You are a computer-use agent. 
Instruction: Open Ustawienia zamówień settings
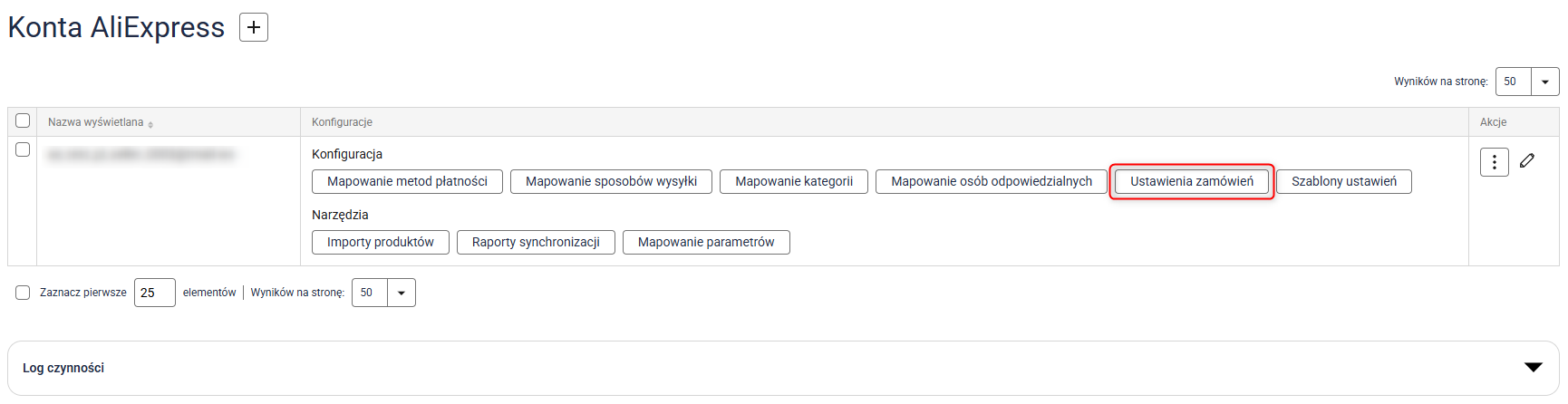(x=1191, y=181)
